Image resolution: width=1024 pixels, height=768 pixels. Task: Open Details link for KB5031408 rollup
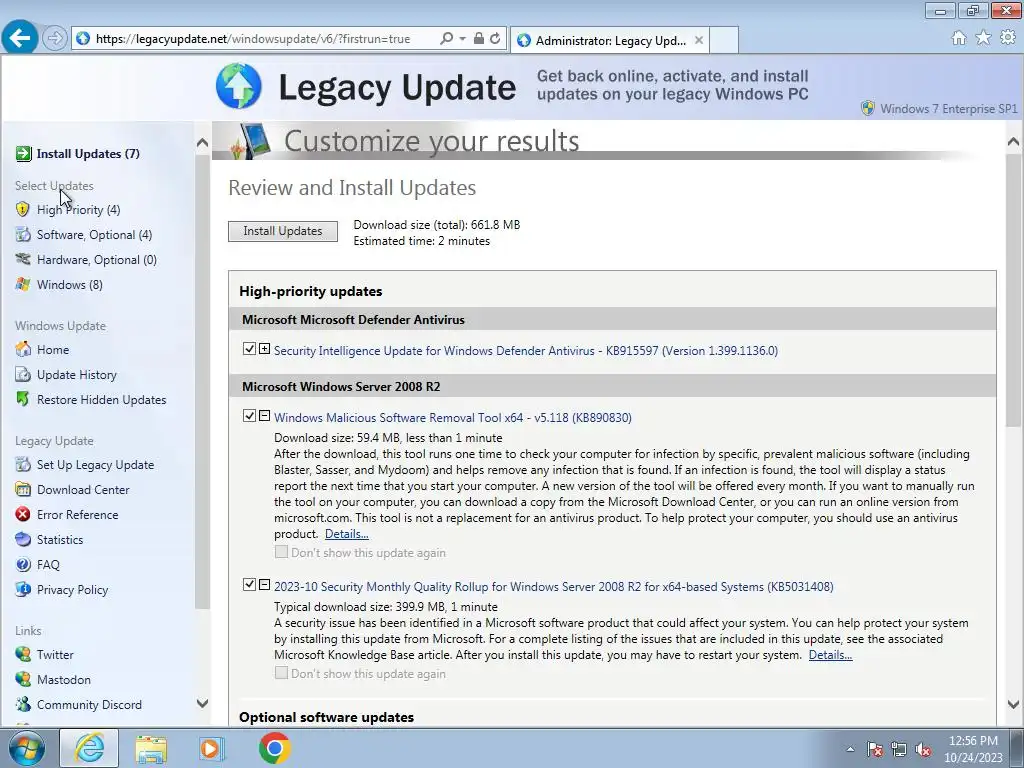[831, 655]
